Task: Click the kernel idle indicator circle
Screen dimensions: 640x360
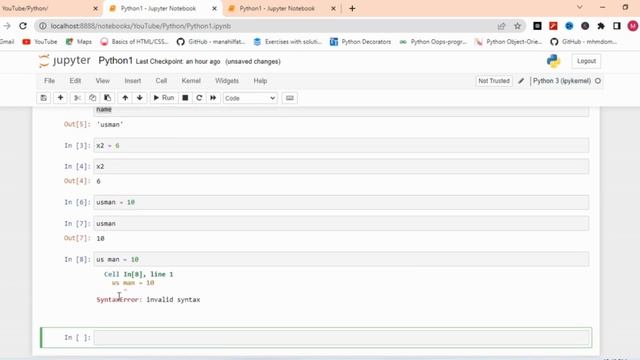Action: (x=598, y=81)
